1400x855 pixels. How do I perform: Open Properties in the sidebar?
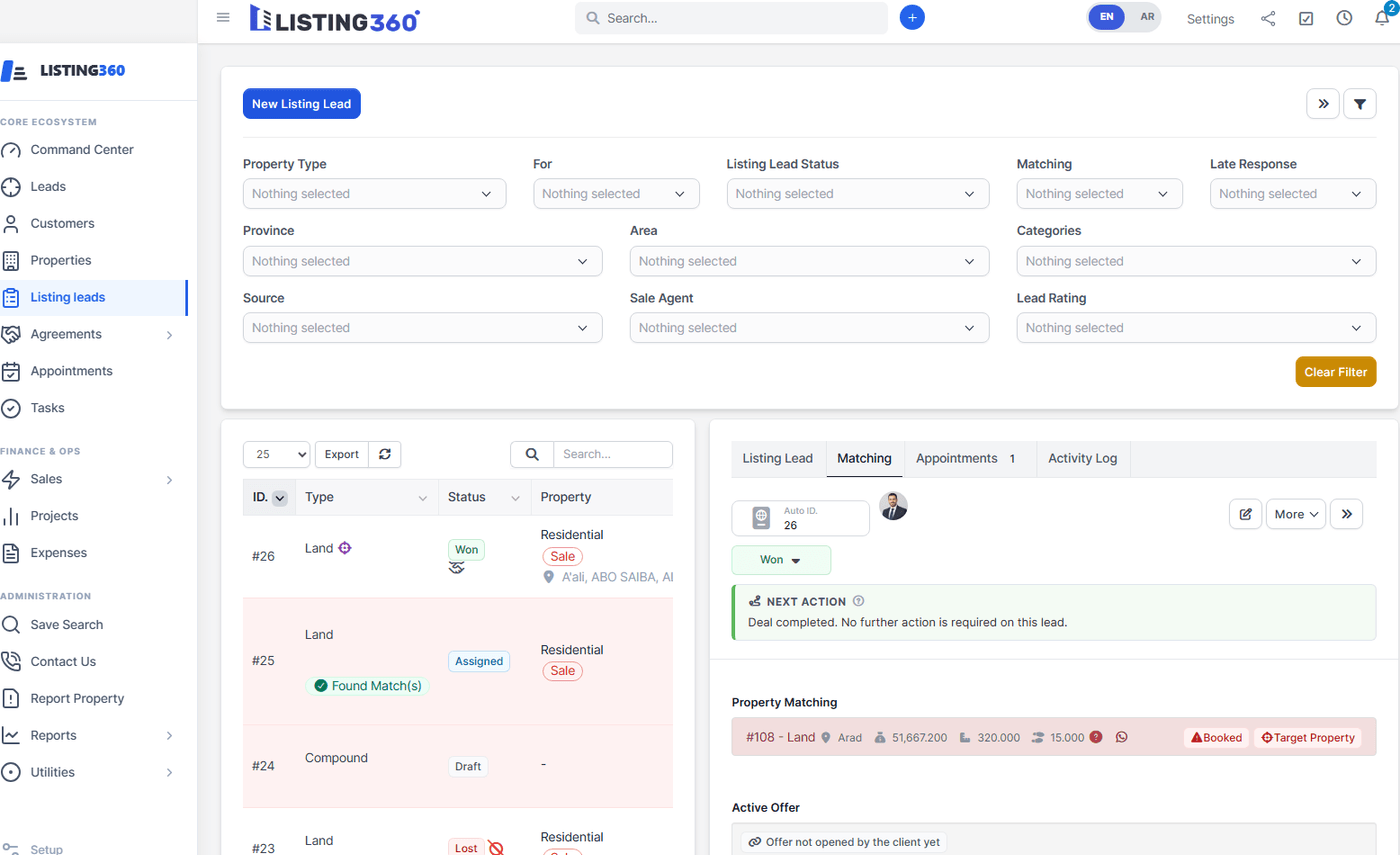click(x=61, y=260)
